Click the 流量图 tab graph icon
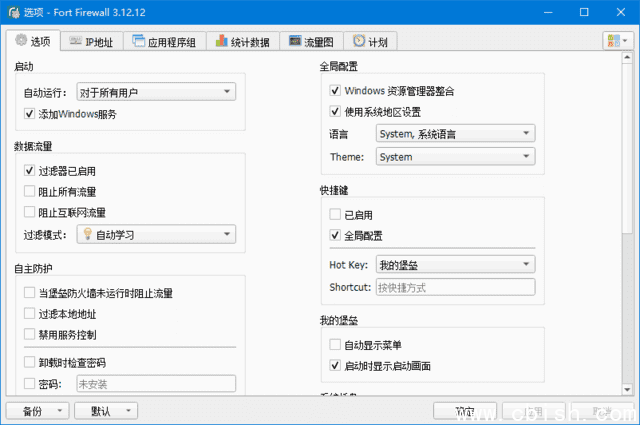 coord(296,42)
